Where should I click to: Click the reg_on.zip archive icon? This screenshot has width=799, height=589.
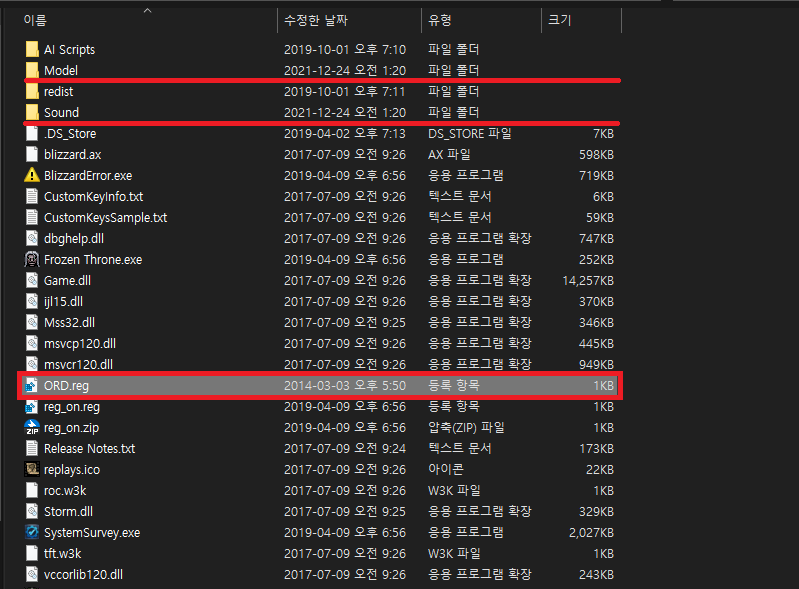pos(32,427)
